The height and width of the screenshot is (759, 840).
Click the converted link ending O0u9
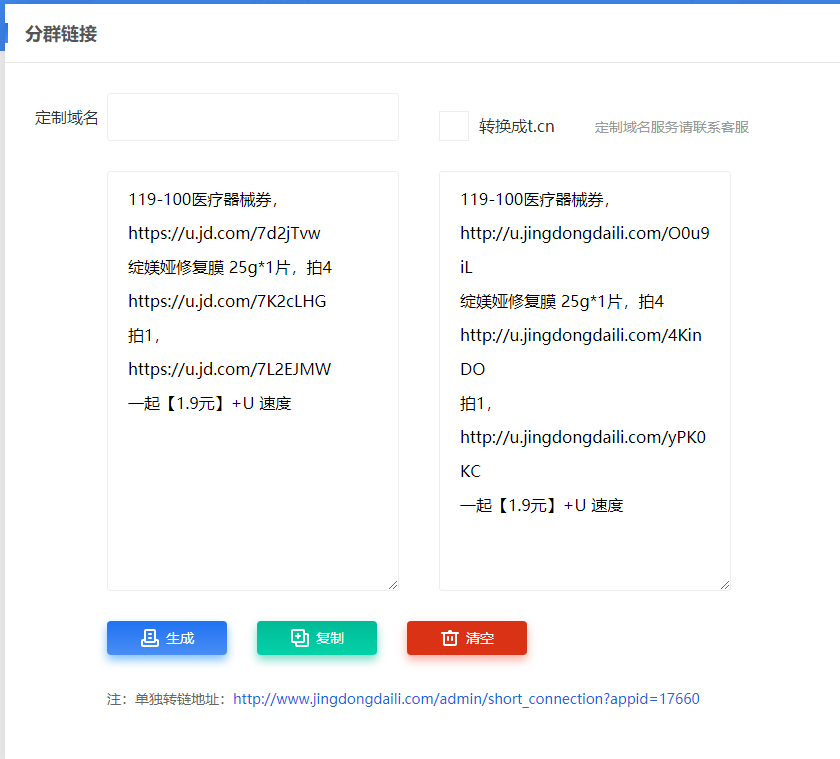[584, 233]
